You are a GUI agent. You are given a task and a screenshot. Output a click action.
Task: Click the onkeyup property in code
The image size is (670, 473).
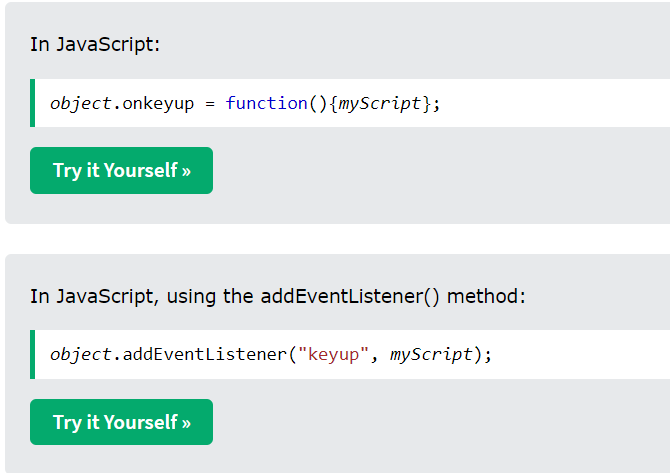coord(158,104)
